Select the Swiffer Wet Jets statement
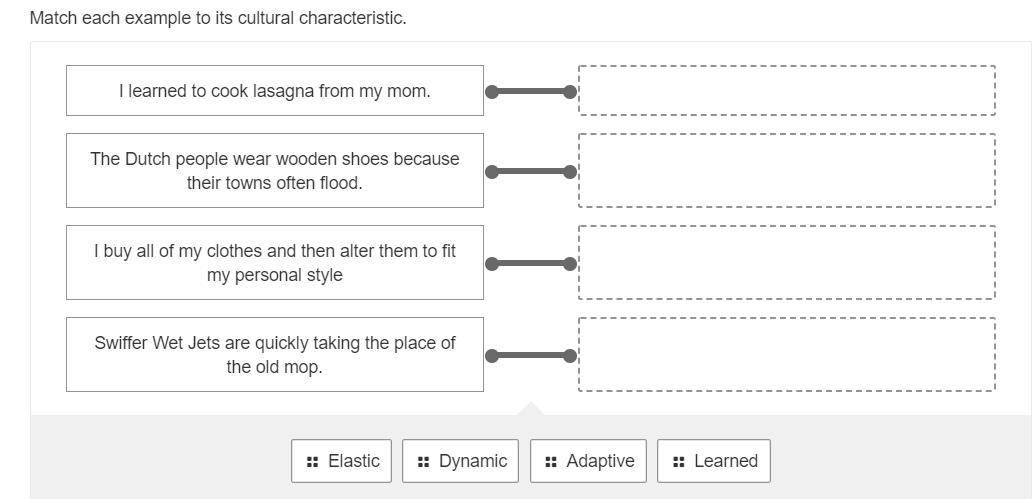Screen dimensions: 1036x499 [x=275, y=355]
